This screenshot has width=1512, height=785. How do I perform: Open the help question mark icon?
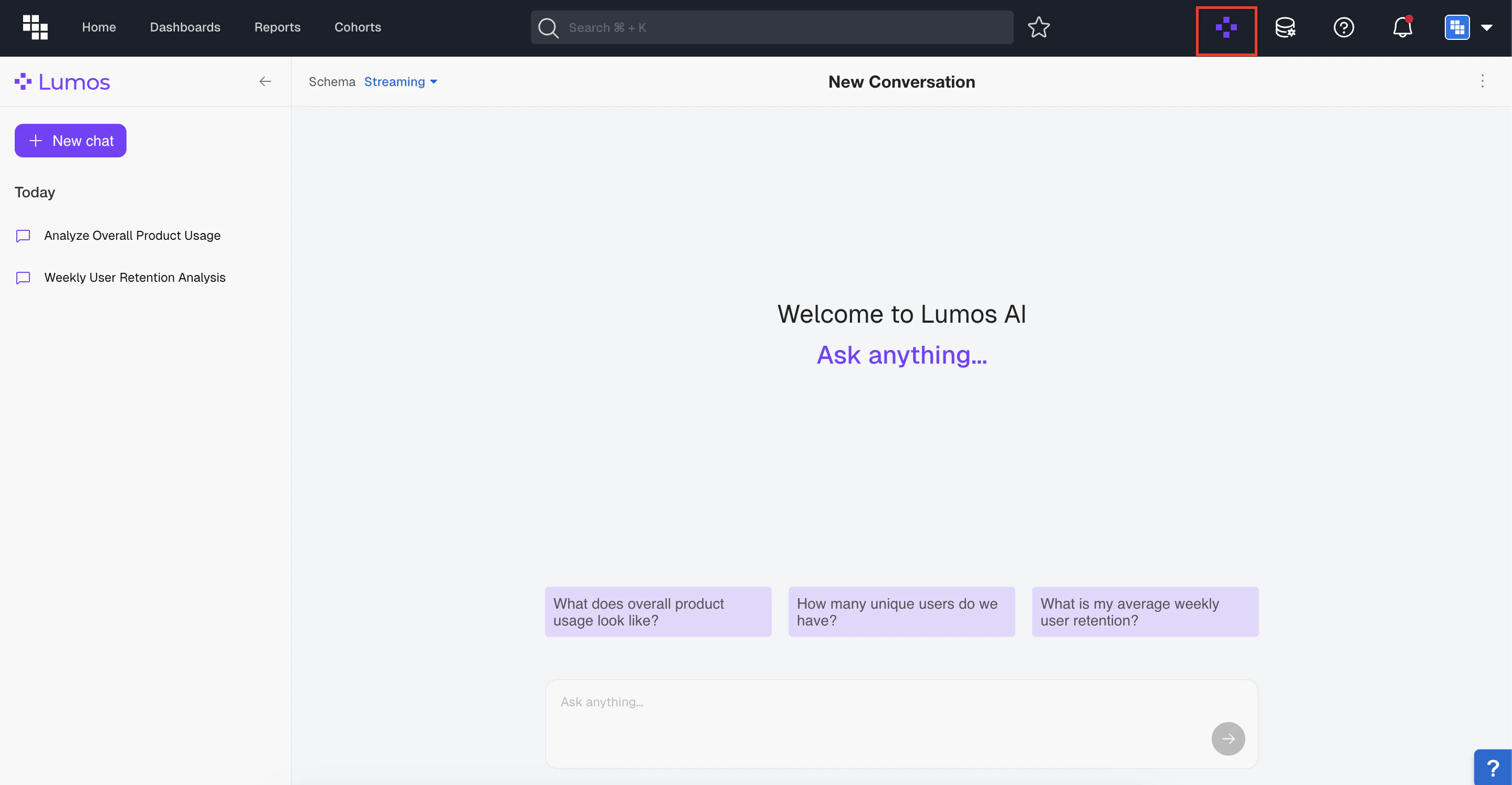pos(1343,28)
